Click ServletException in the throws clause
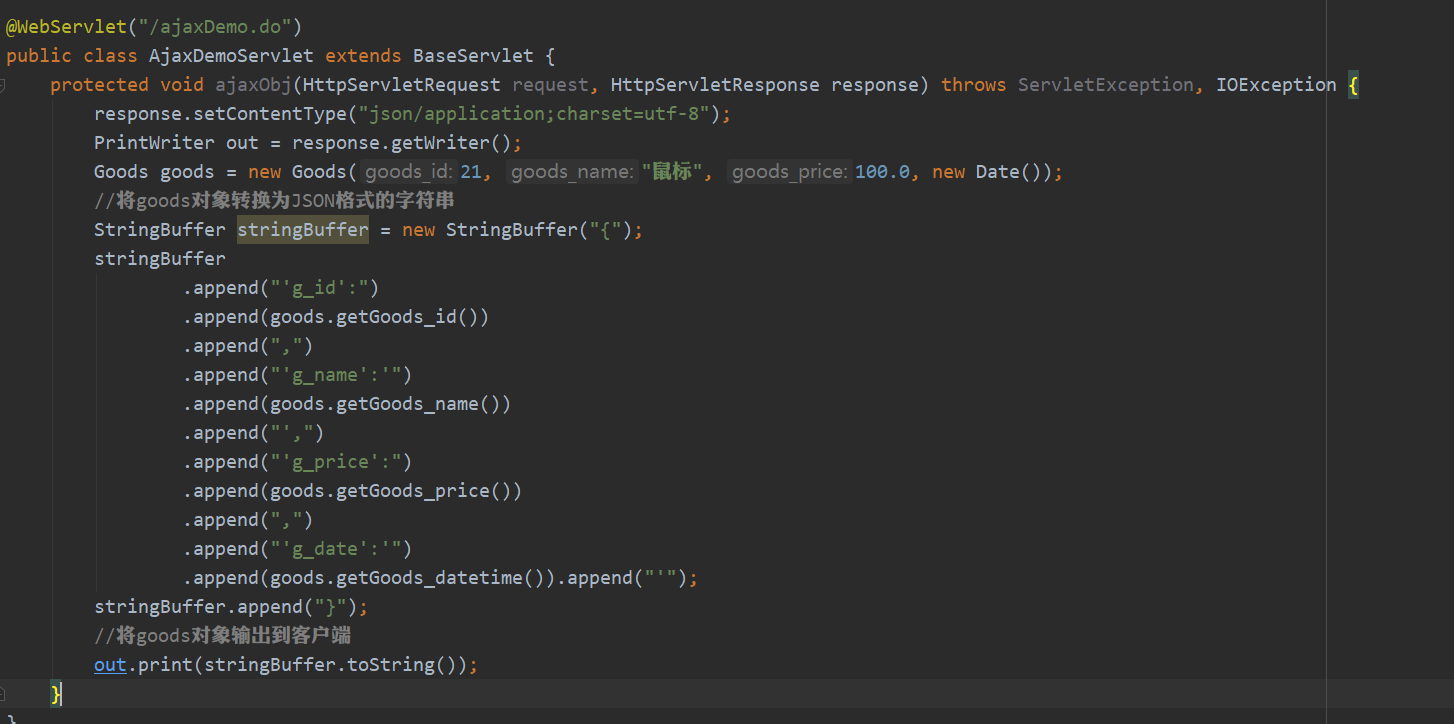Image resolution: width=1454 pixels, height=724 pixels. pos(1106,85)
